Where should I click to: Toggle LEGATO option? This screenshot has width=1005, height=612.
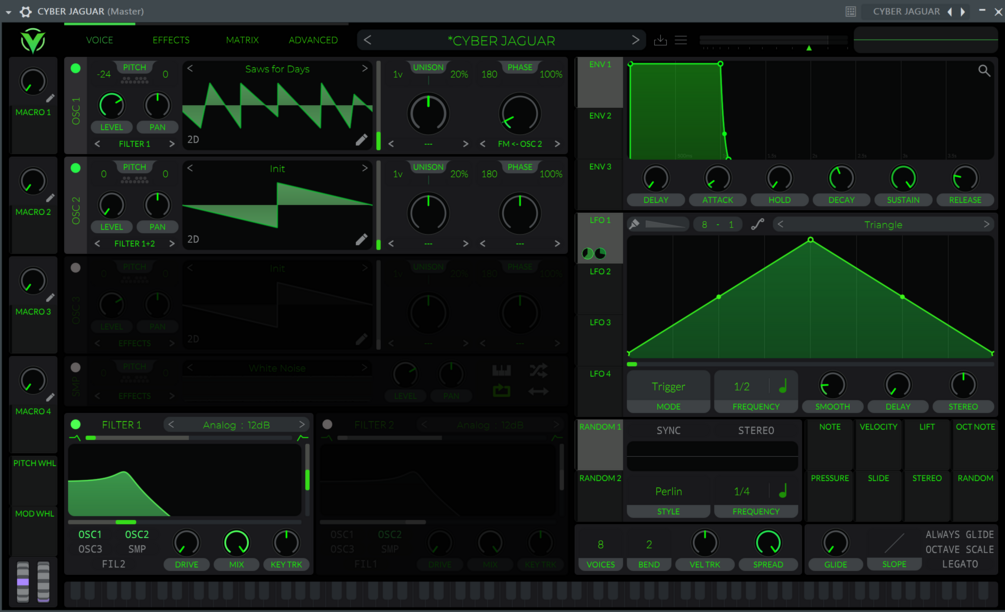[959, 565]
